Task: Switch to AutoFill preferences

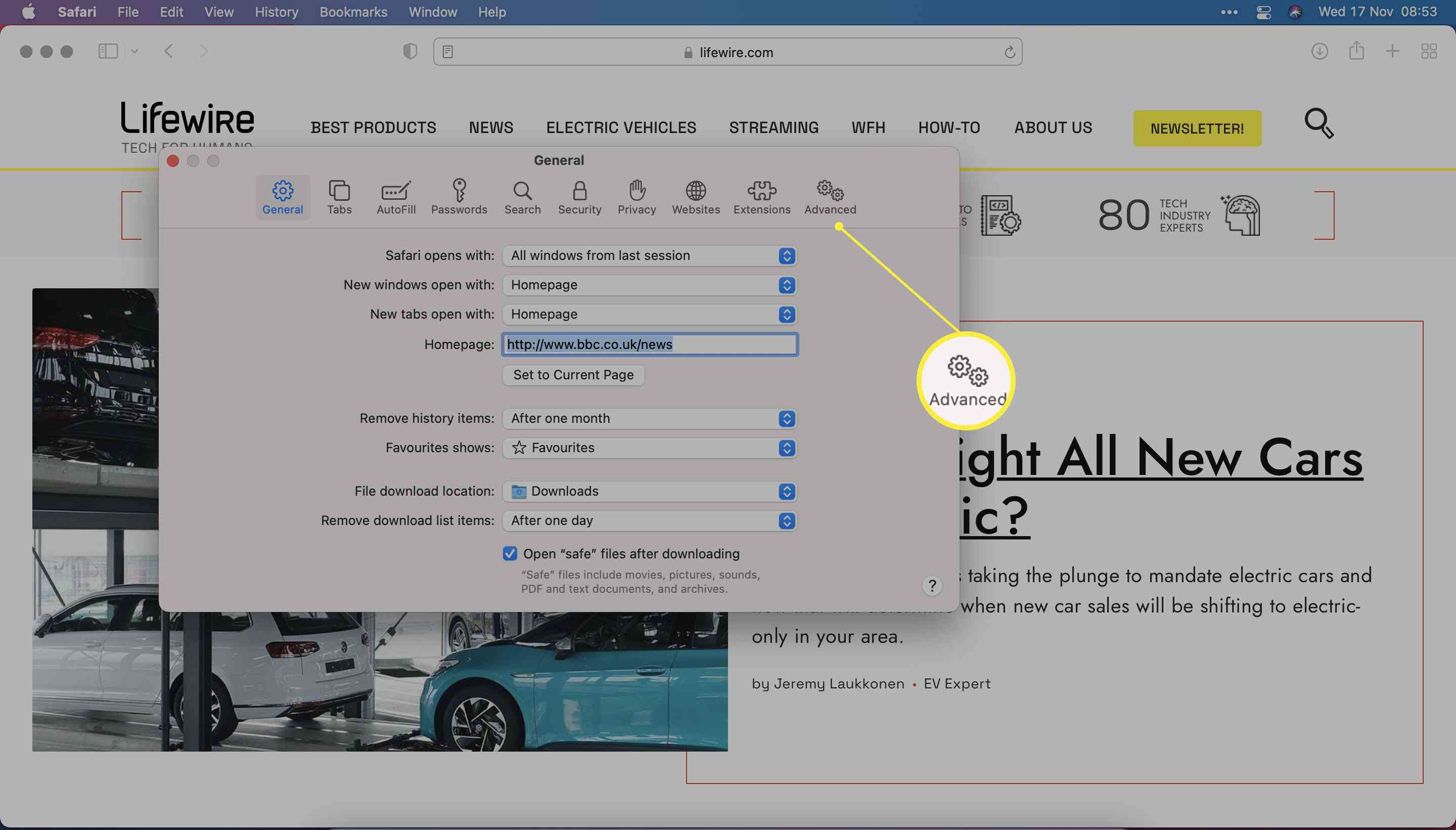Action: (x=396, y=198)
